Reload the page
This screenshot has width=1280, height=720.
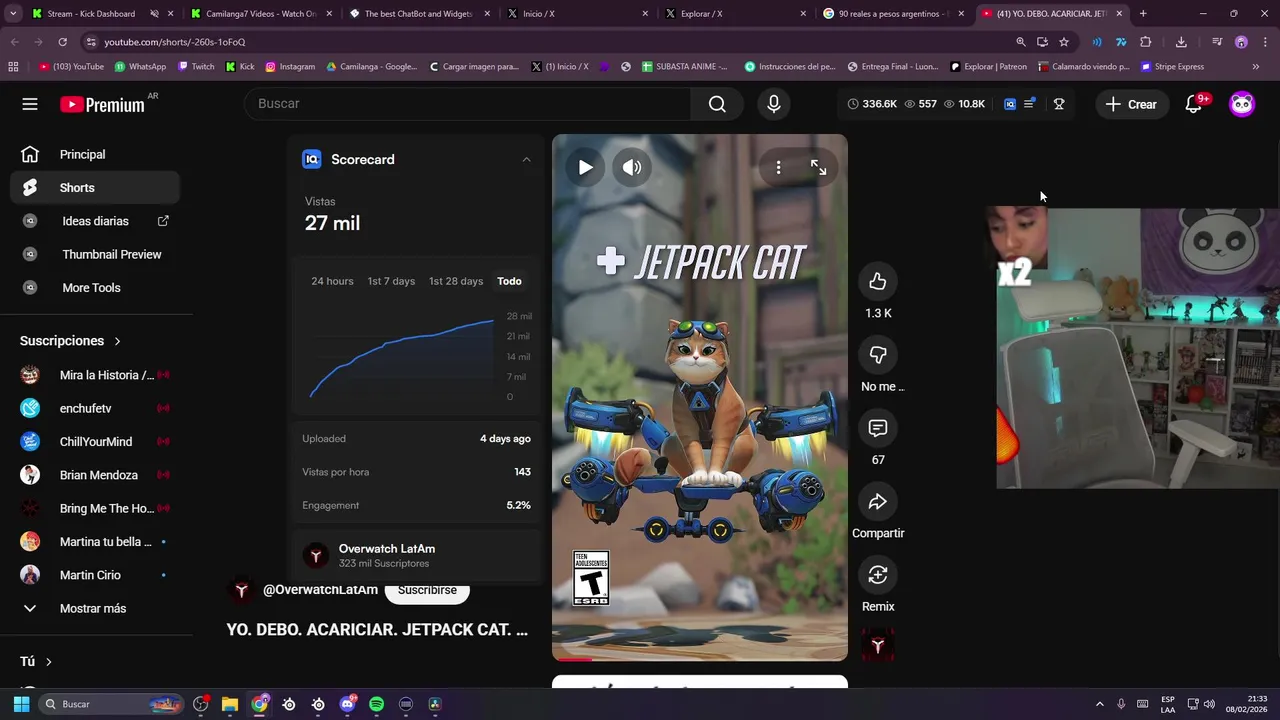click(62, 42)
